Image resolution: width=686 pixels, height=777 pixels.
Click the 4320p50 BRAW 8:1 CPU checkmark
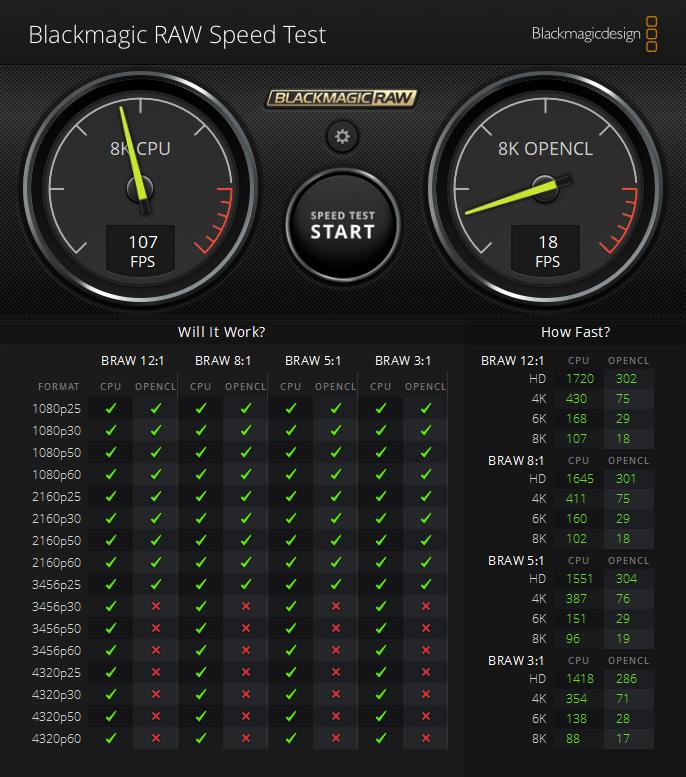click(x=201, y=716)
